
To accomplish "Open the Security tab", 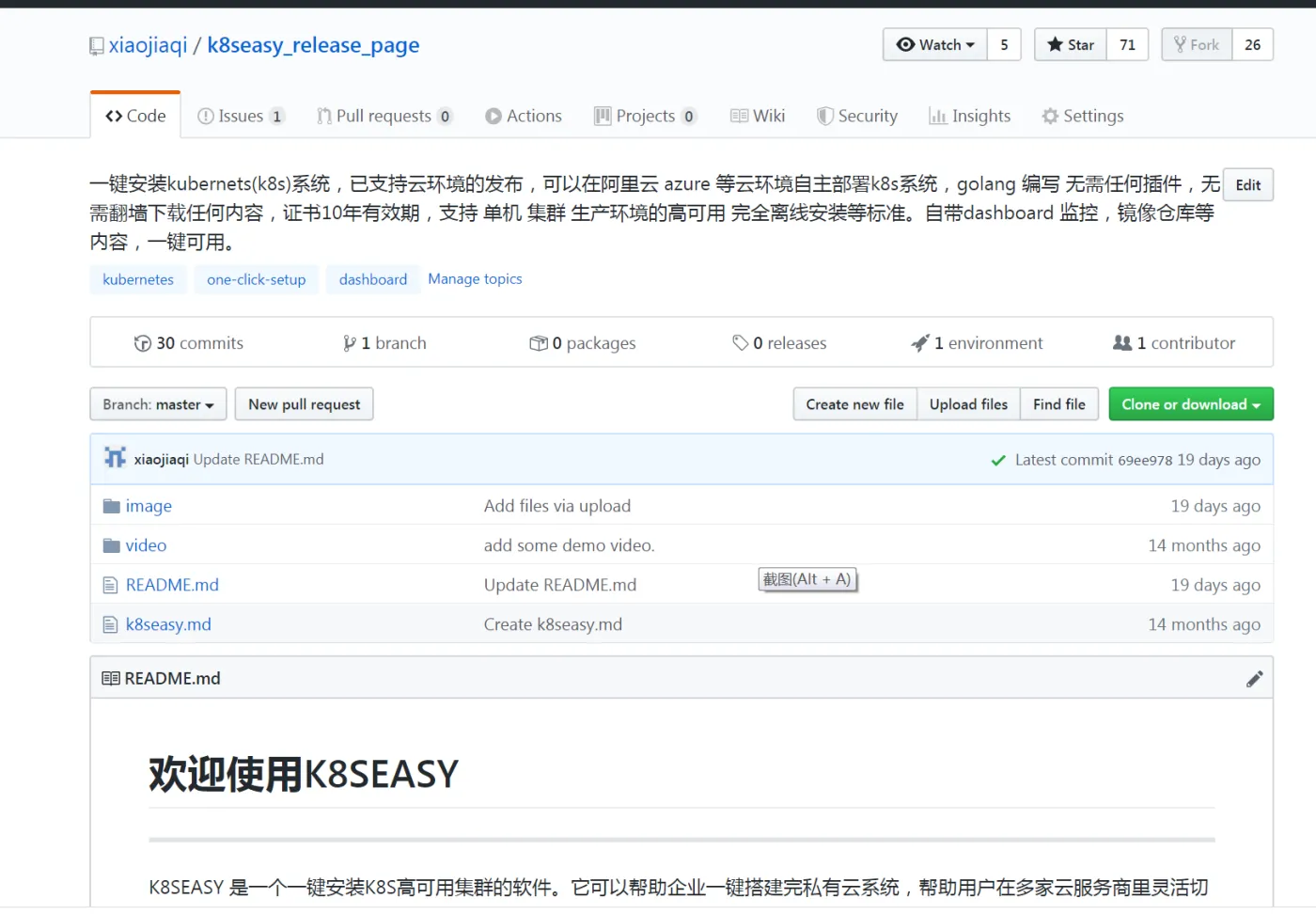I will (x=857, y=116).
